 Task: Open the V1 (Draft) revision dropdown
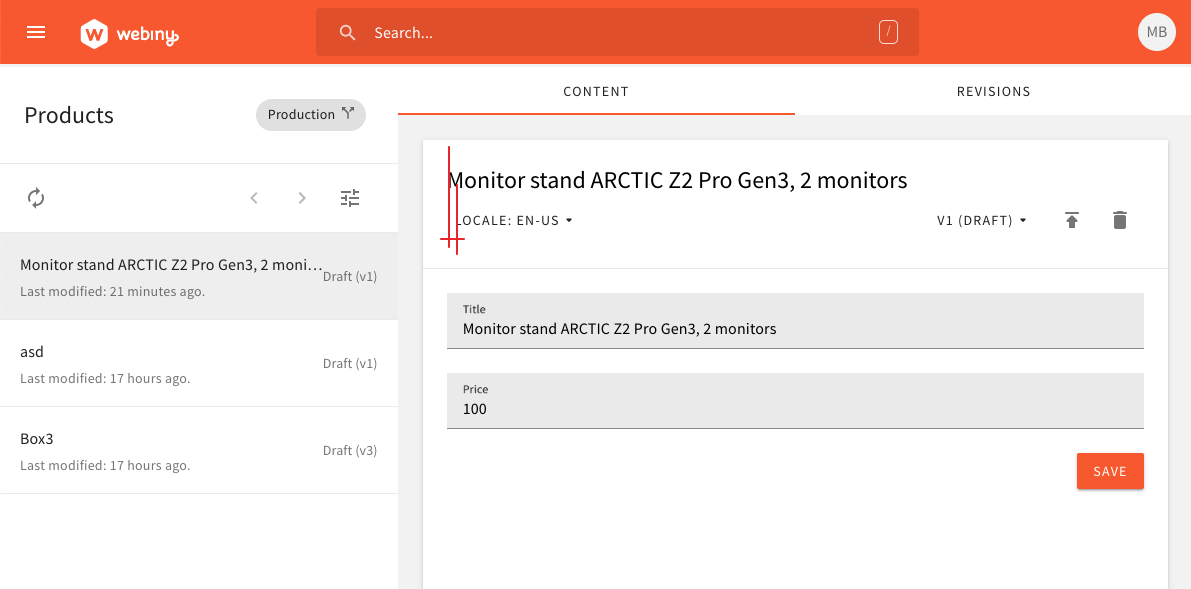click(981, 221)
